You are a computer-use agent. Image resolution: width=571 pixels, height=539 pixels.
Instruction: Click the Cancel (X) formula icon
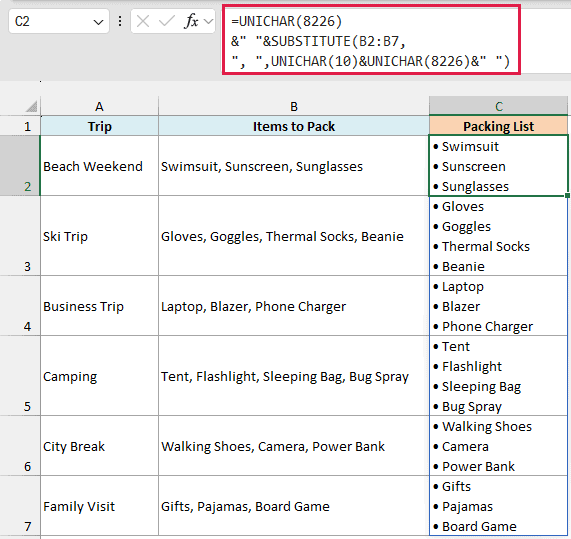[143, 21]
